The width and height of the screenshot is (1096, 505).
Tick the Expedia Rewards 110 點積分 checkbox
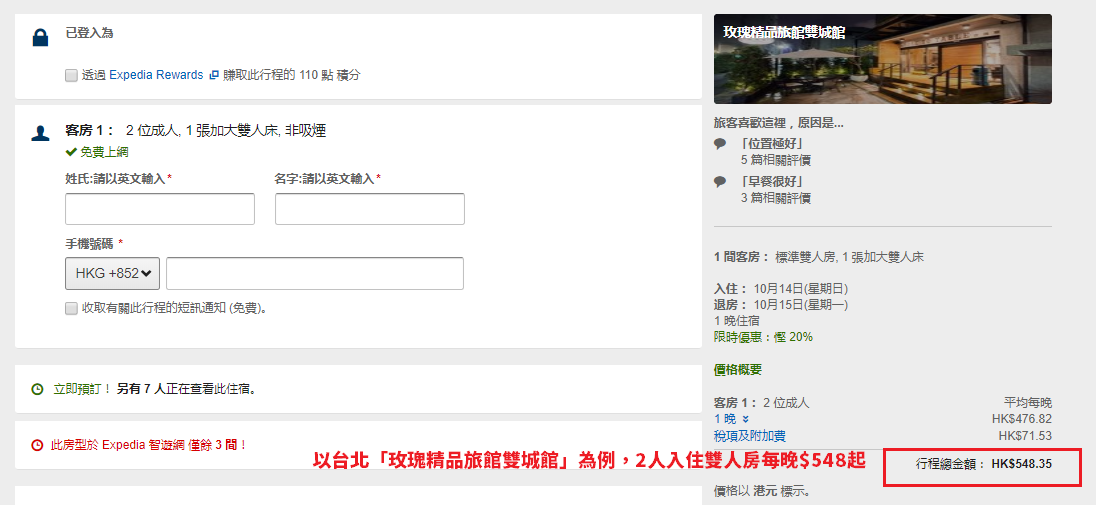71,76
